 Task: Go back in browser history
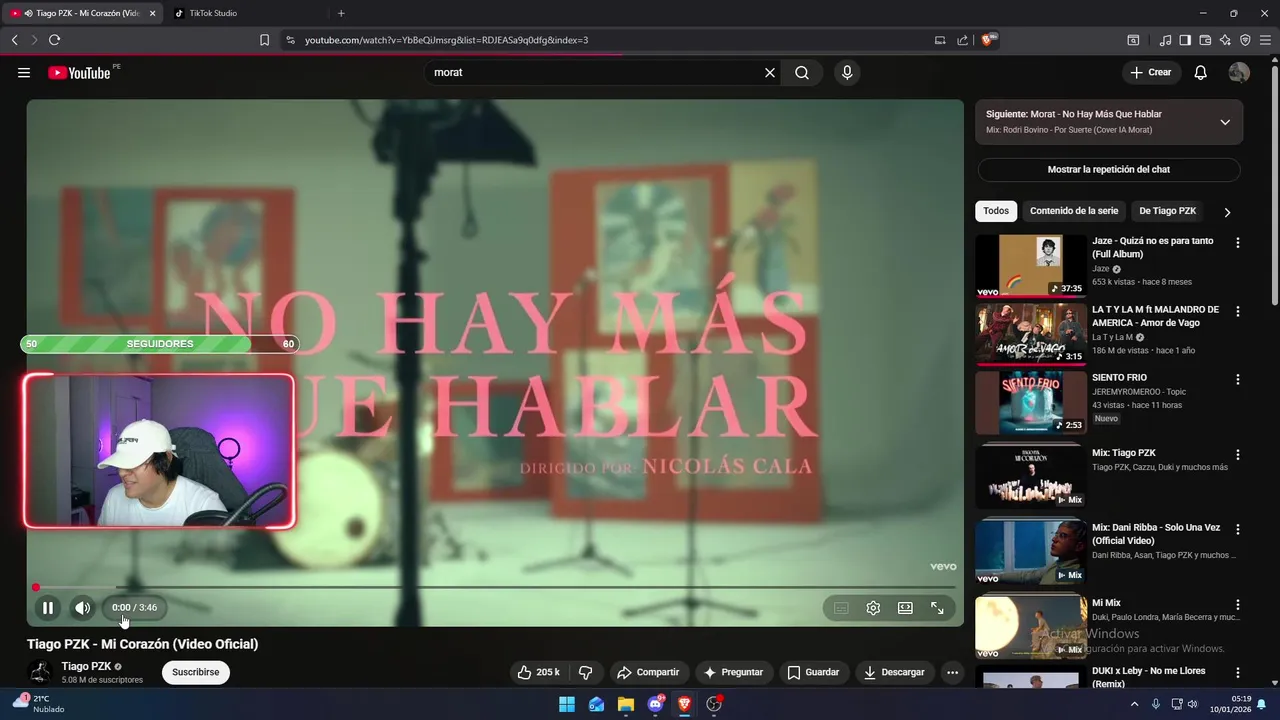tap(14, 40)
